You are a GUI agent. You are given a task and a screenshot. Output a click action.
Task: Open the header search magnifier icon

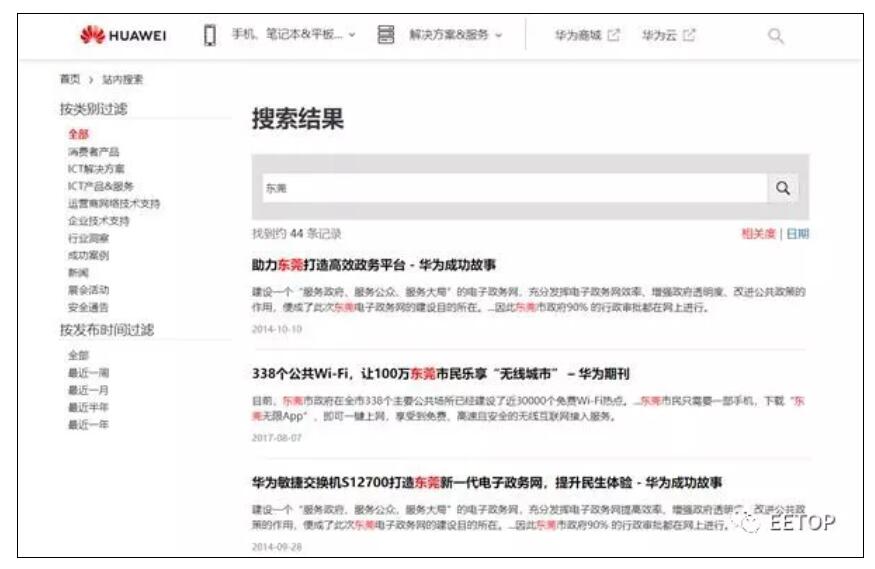click(x=776, y=36)
